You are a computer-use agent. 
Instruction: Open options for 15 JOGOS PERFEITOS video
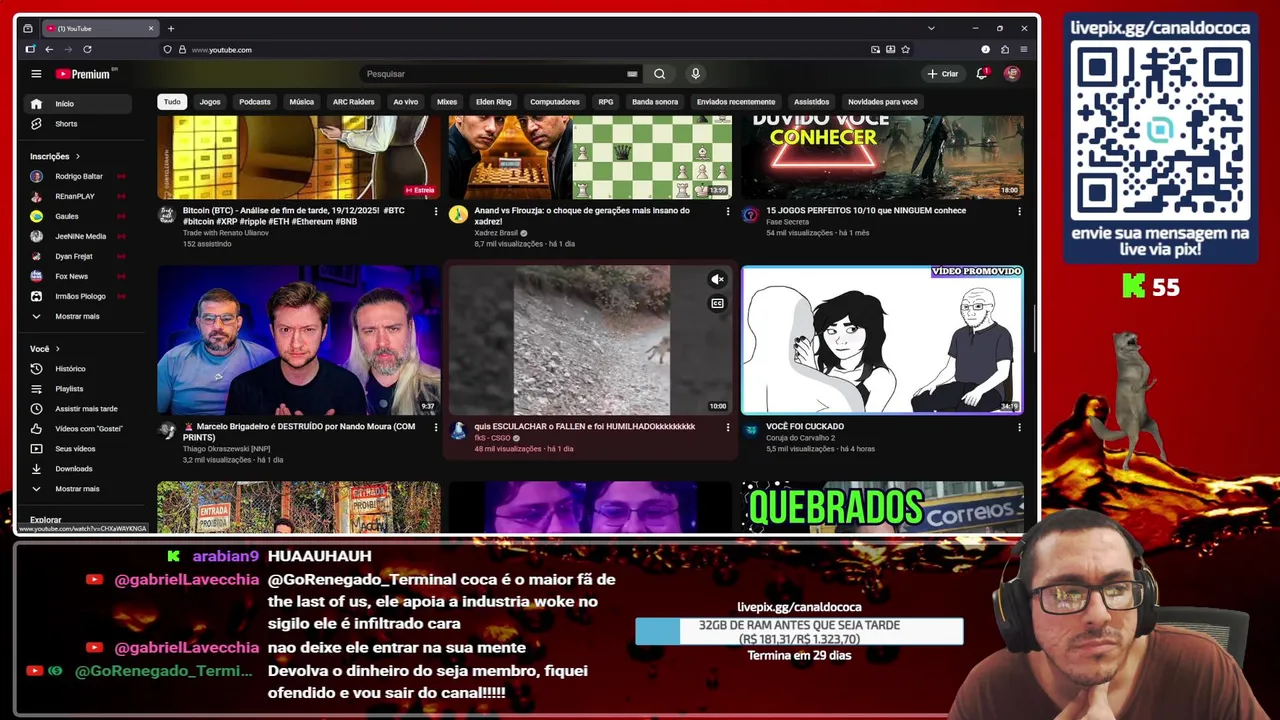click(1019, 211)
